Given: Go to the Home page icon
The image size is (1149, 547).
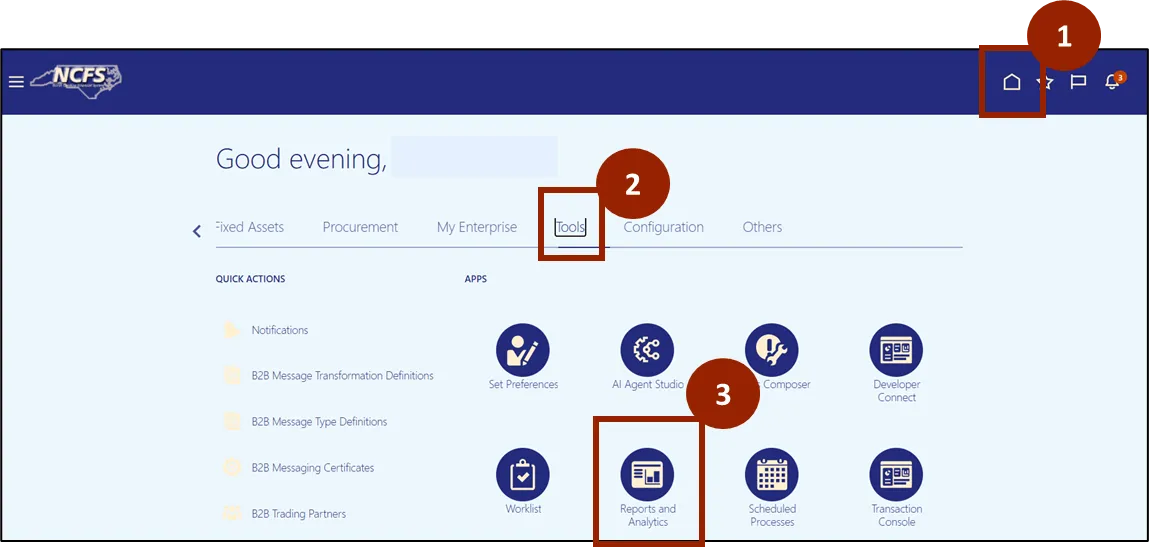Looking at the screenshot, I should (1011, 81).
